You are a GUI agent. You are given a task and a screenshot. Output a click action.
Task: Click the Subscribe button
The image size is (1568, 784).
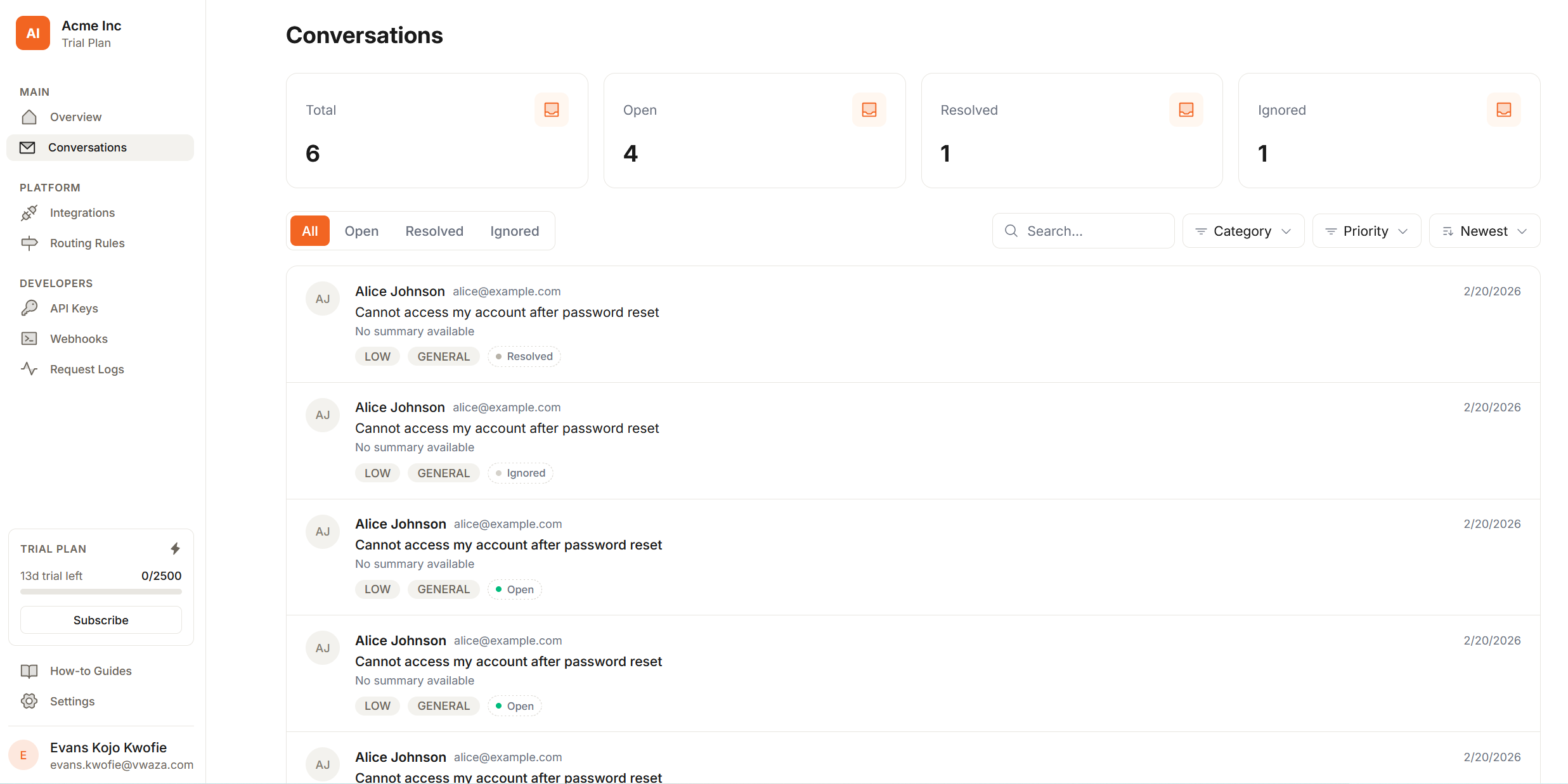[x=100, y=620]
